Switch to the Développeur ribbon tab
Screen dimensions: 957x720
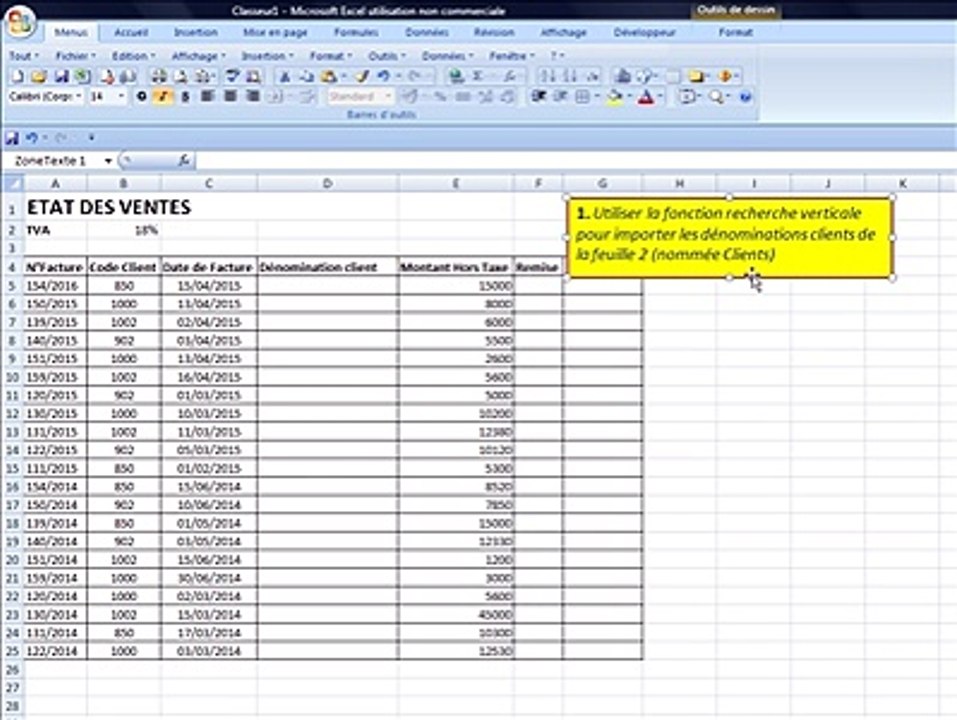645,32
